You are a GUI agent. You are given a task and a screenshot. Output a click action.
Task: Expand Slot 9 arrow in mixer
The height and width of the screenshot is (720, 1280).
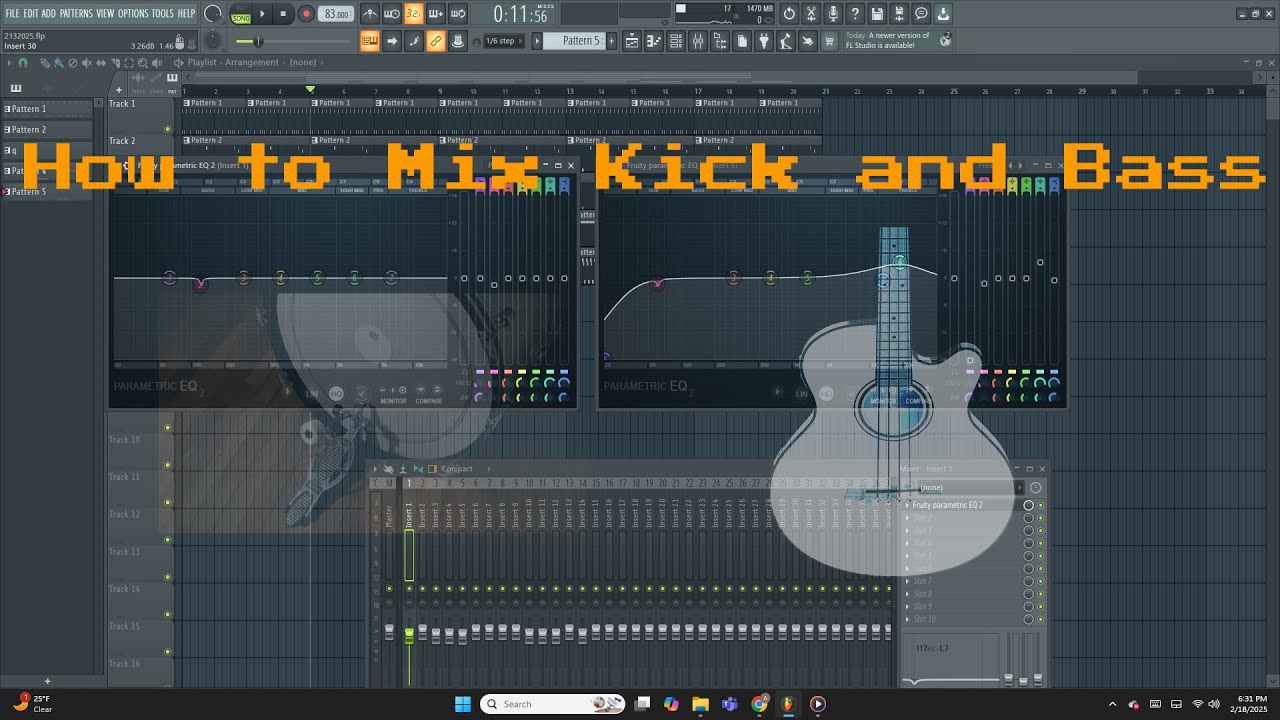pos(907,606)
